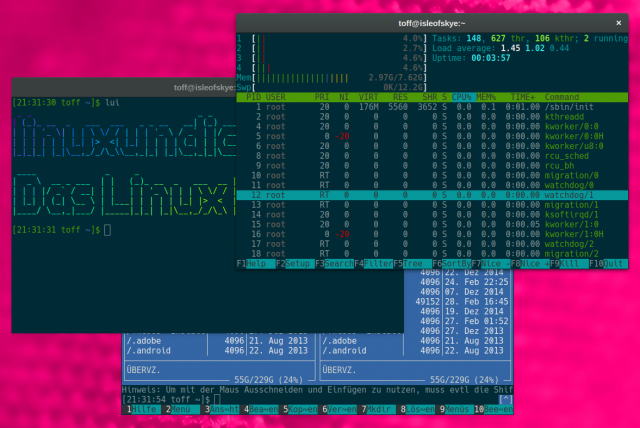Click the '24. Feb 22:25' date entry

(476, 282)
